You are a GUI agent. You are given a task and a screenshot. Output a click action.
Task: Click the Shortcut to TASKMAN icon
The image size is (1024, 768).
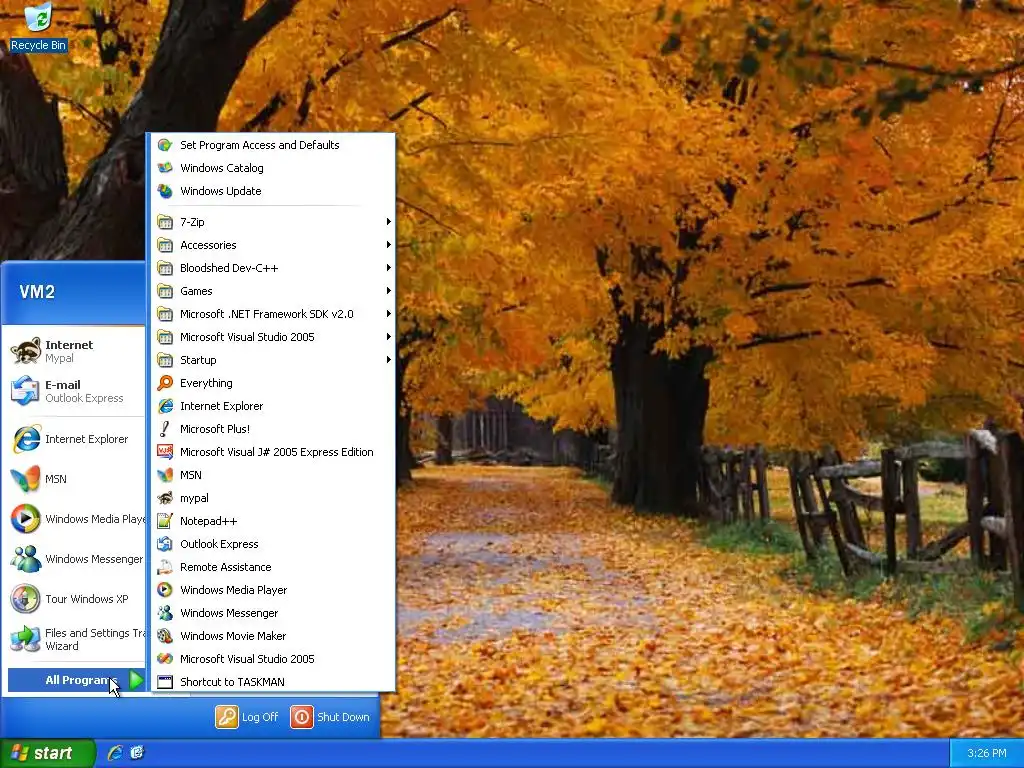165,682
